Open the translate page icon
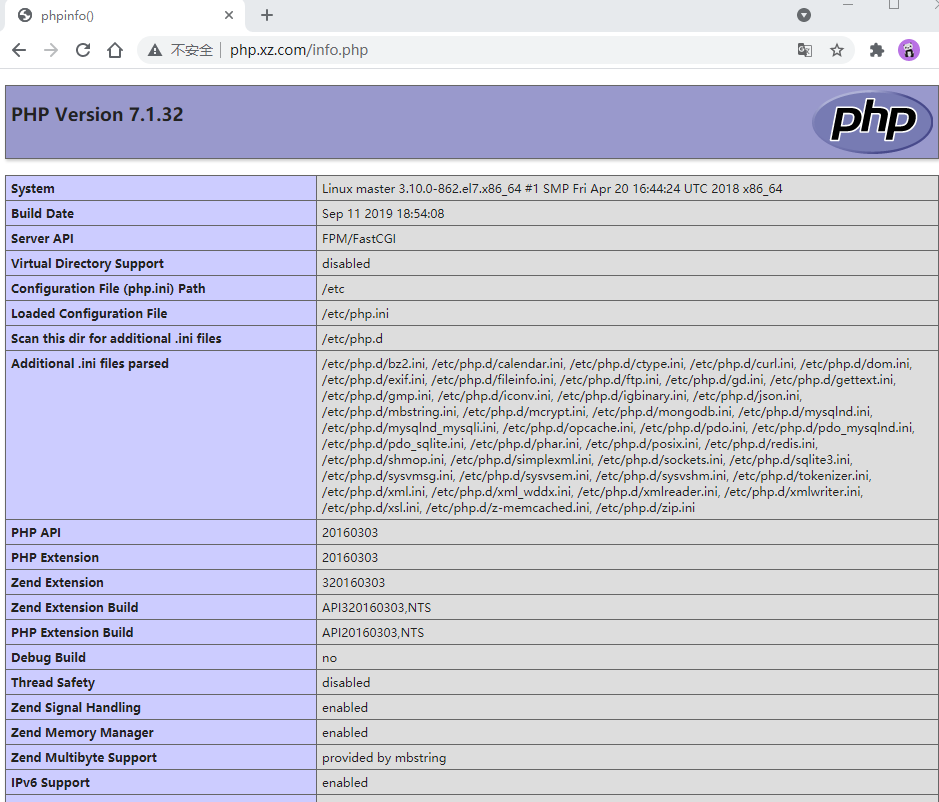The image size is (939, 802). click(805, 50)
